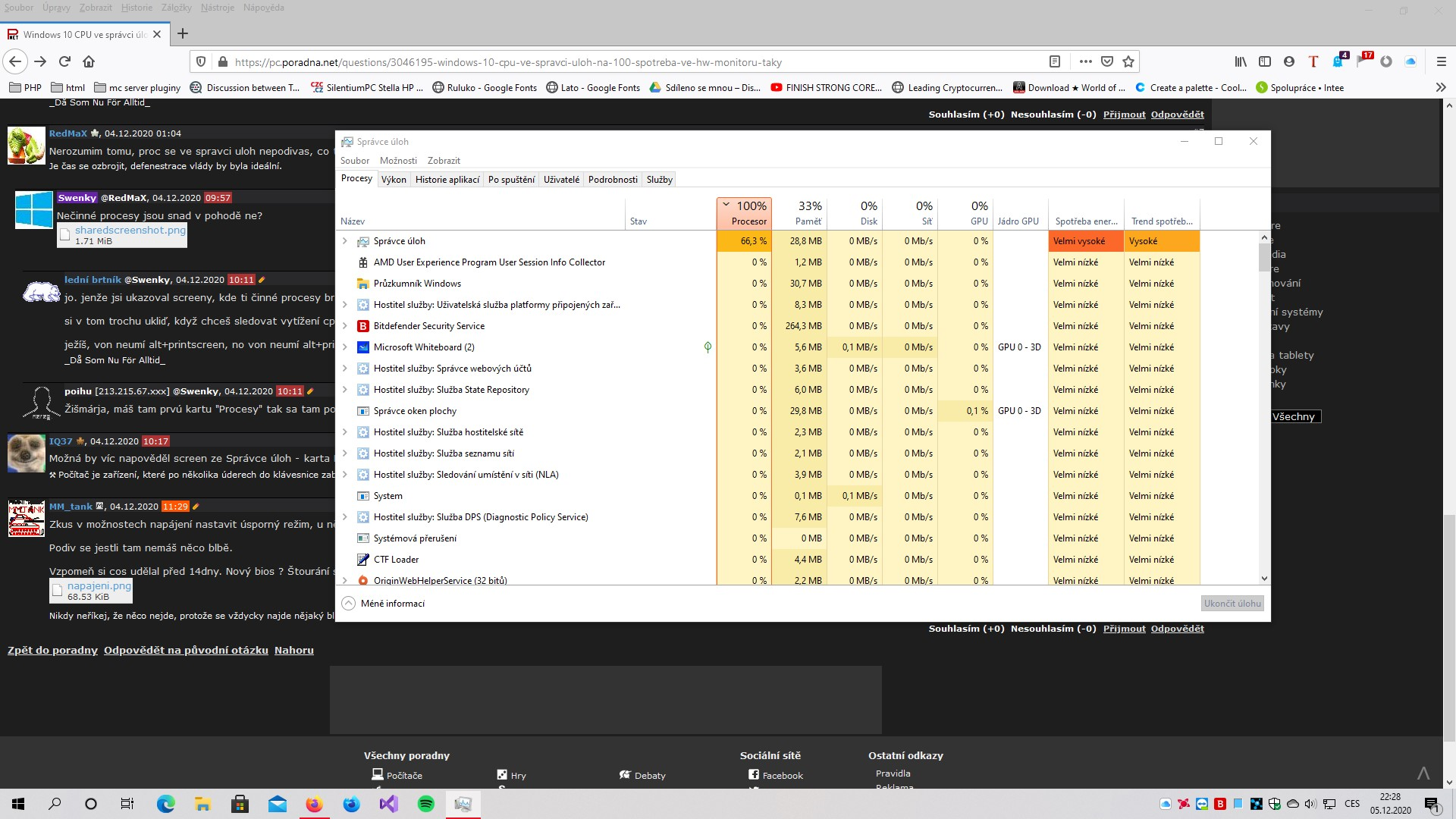Image resolution: width=1456 pixels, height=819 pixels.
Task: Expand Microsoft Whiteboard (2) process group
Action: coord(345,347)
